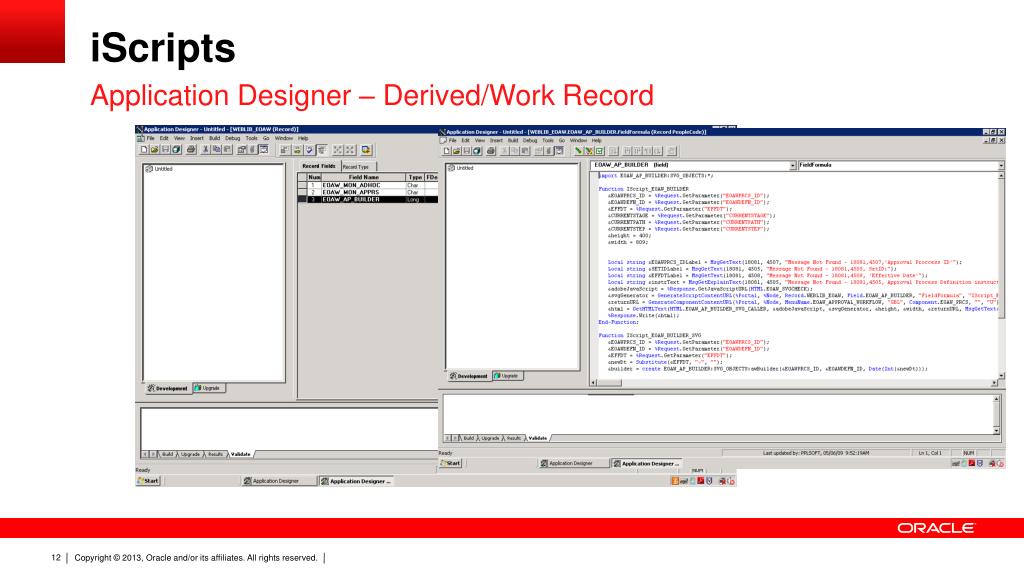The width and height of the screenshot is (1024, 576).
Task: Click first Application Designer taskbar button, back window
Action: point(278,481)
